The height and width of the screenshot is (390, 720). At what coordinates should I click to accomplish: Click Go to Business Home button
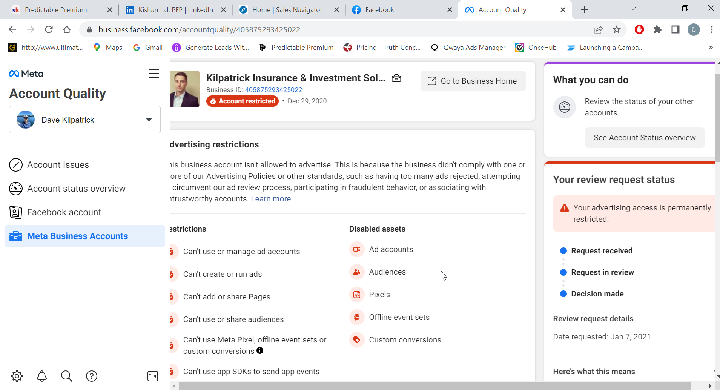click(473, 81)
